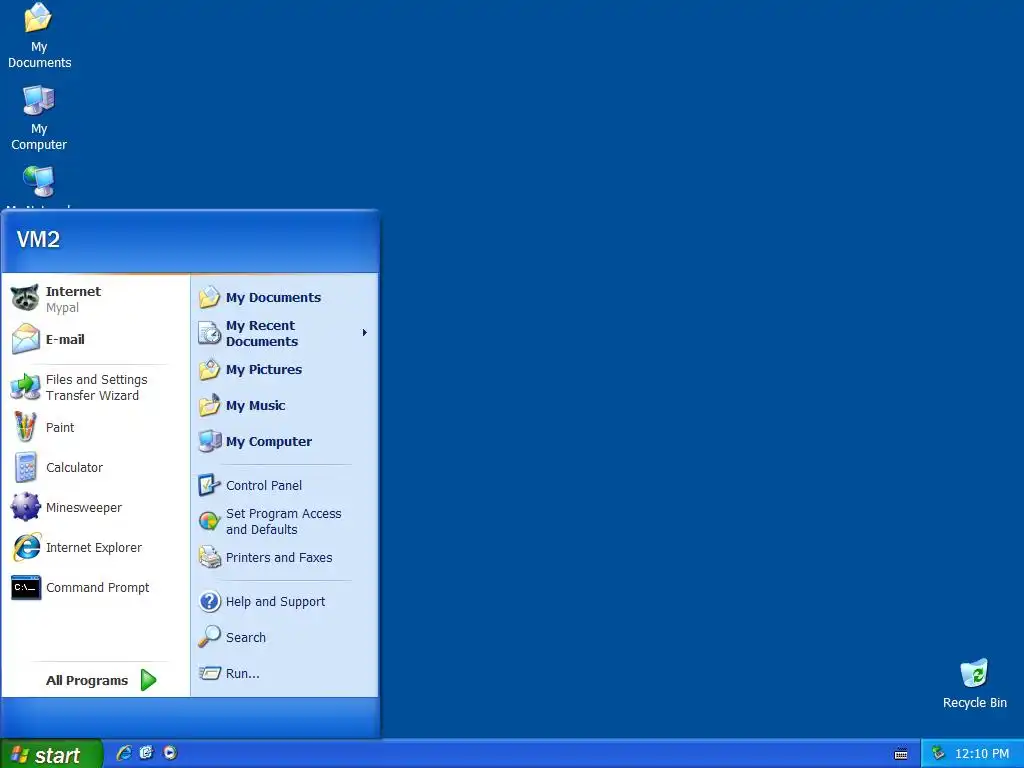The width and height of the screenshot is (1024, 768).
Task: Open Search from the Start menu
Action: pyautogui.click(x=284, y=637)
